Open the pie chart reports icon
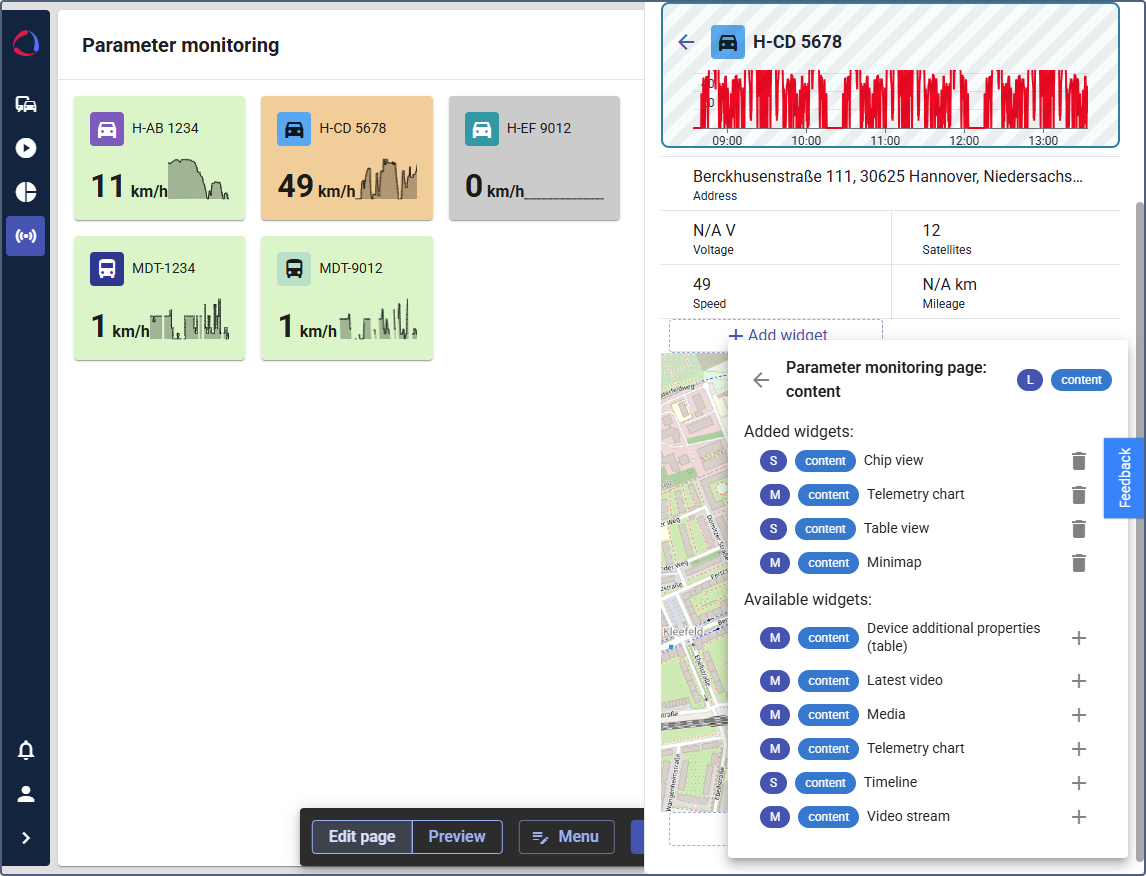This screenshot has height=876, width=1146. tap(26, 192)
